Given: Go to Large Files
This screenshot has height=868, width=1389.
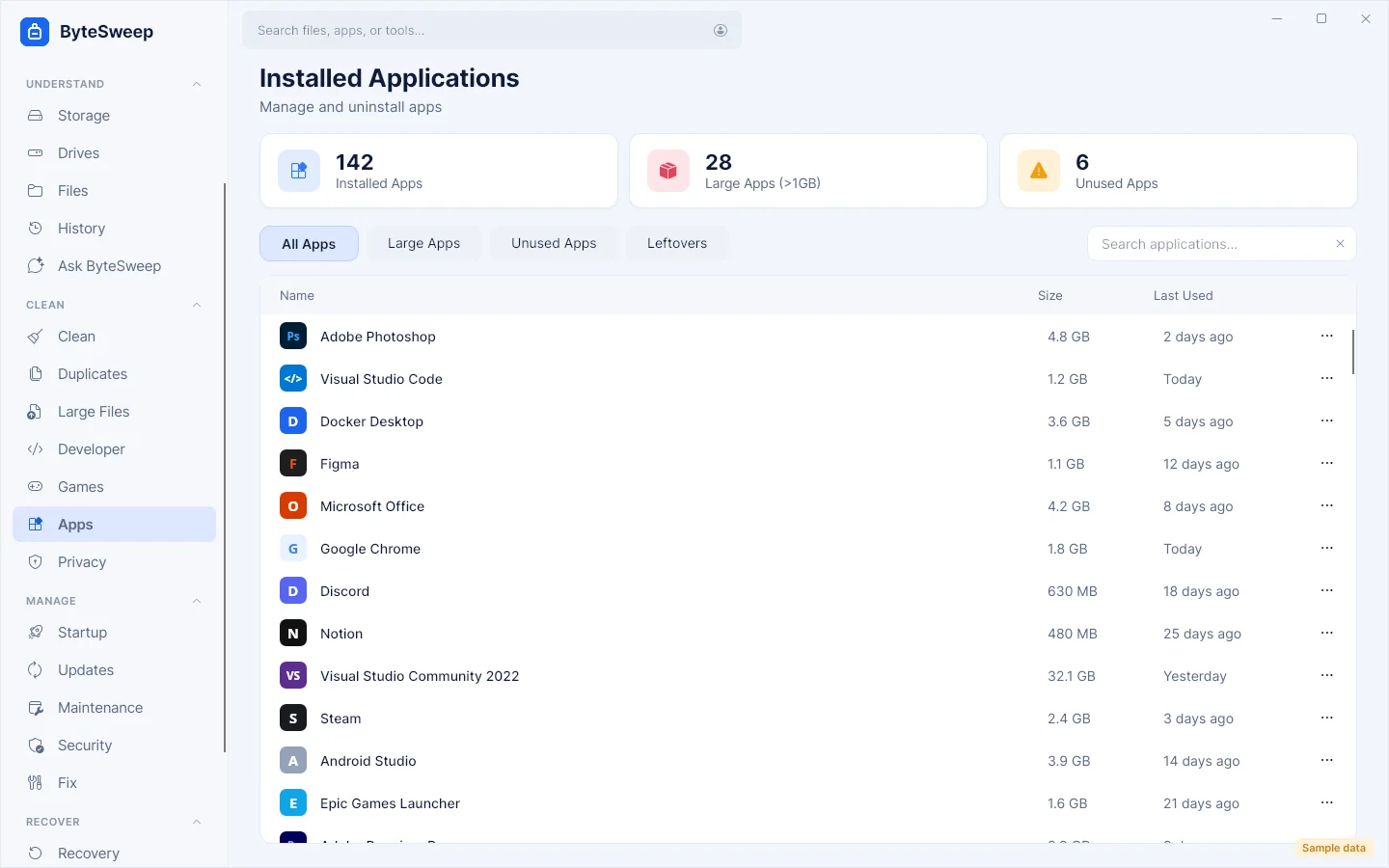Looking at the screenshot, I should pos(114,412).
